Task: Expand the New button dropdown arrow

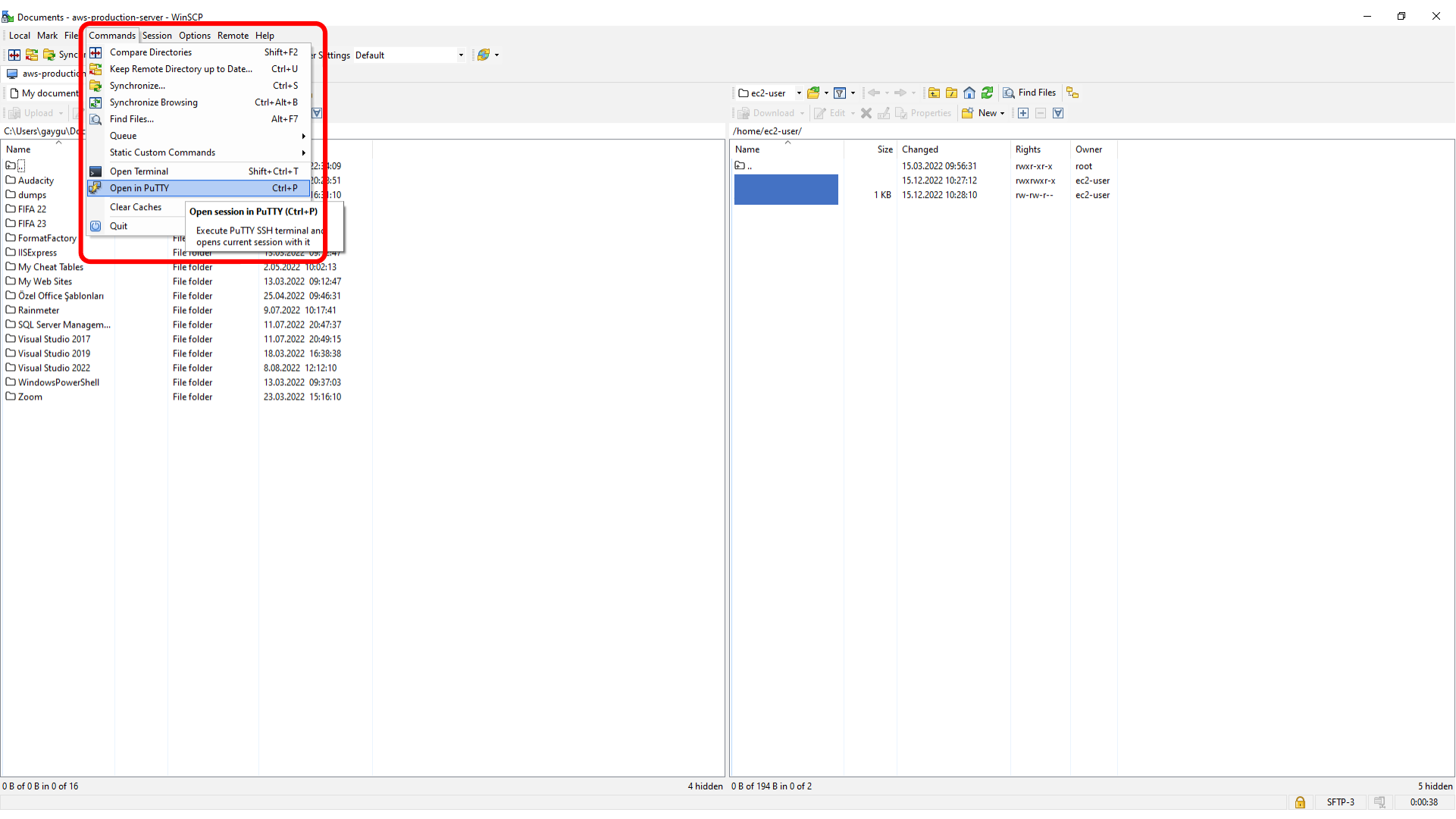Action: point(1002,113)
